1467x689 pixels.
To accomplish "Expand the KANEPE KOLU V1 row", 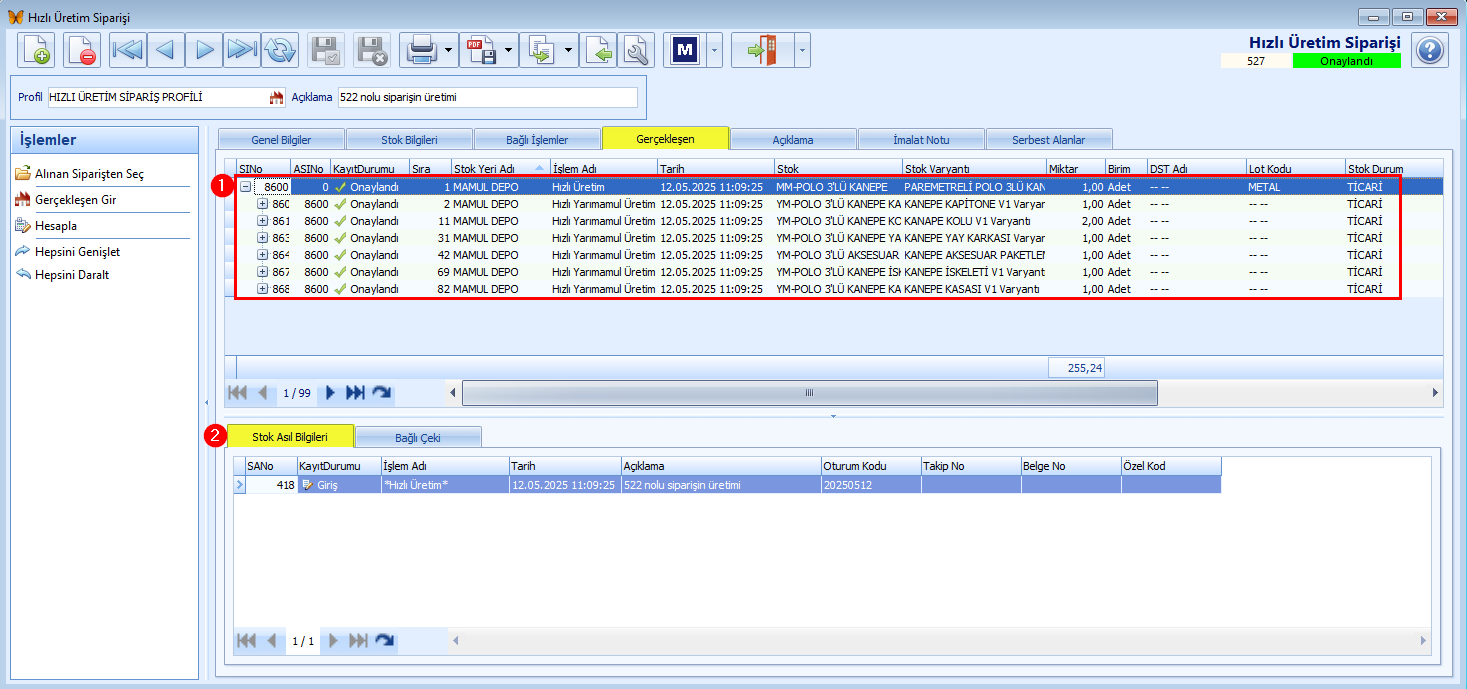I will 263,221.
